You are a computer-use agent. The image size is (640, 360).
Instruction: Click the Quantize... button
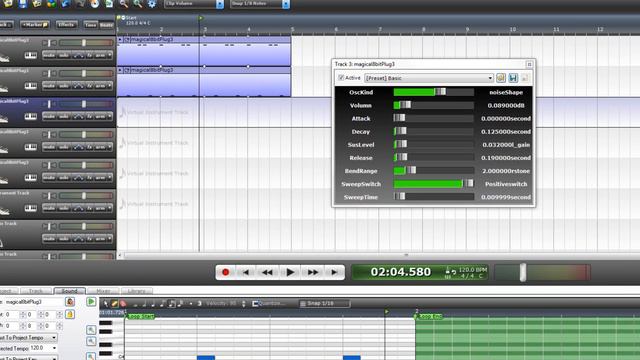coord(268,303)
